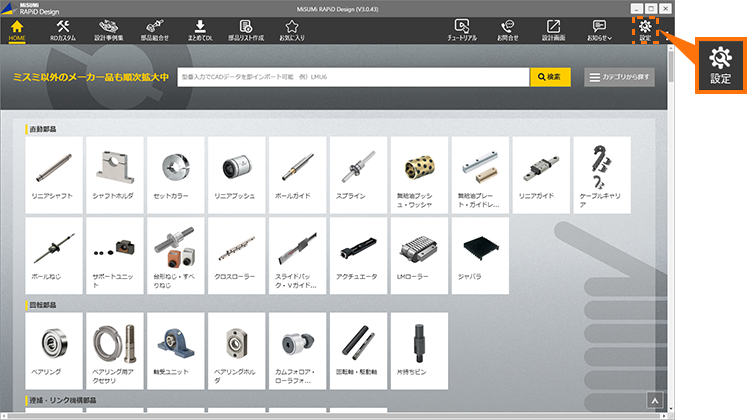Open the お問合せ contact icon
This screenshot has height=420, width=747.
coord(508,30)
